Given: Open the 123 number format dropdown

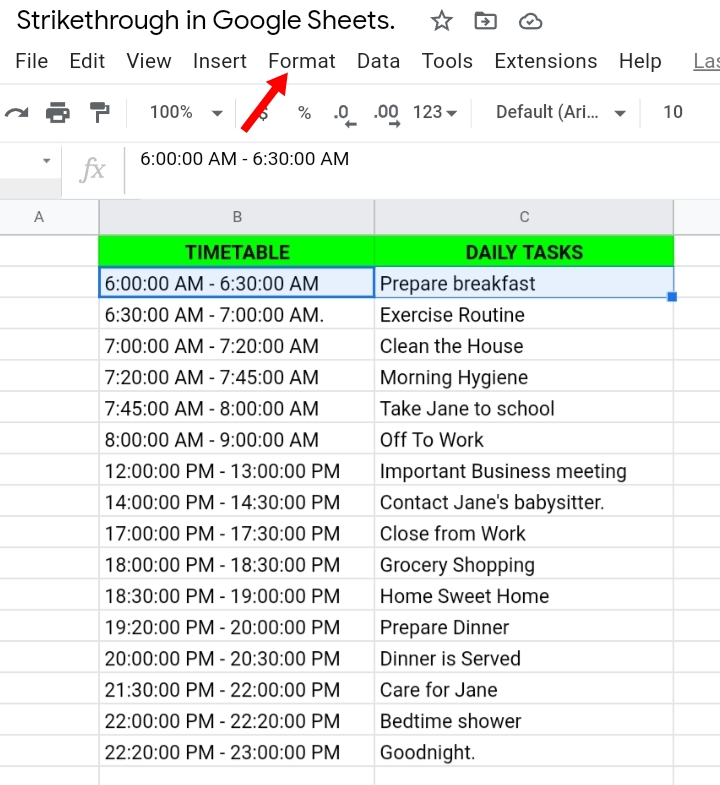Looking at the screenshot, I should [435, 112].
